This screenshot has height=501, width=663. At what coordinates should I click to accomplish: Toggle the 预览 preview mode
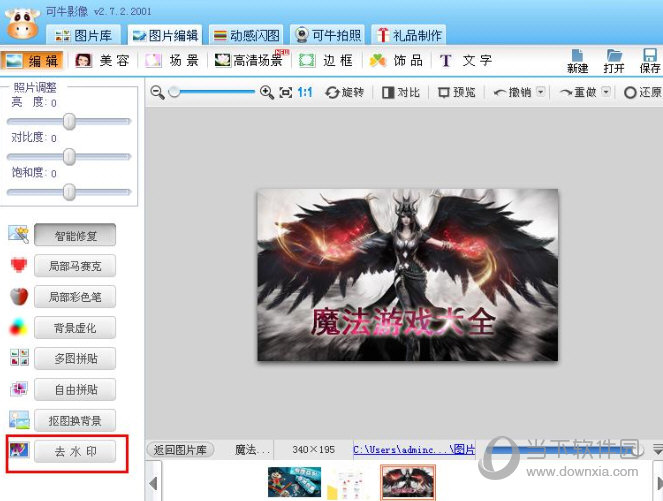click(x=455, y=92)
